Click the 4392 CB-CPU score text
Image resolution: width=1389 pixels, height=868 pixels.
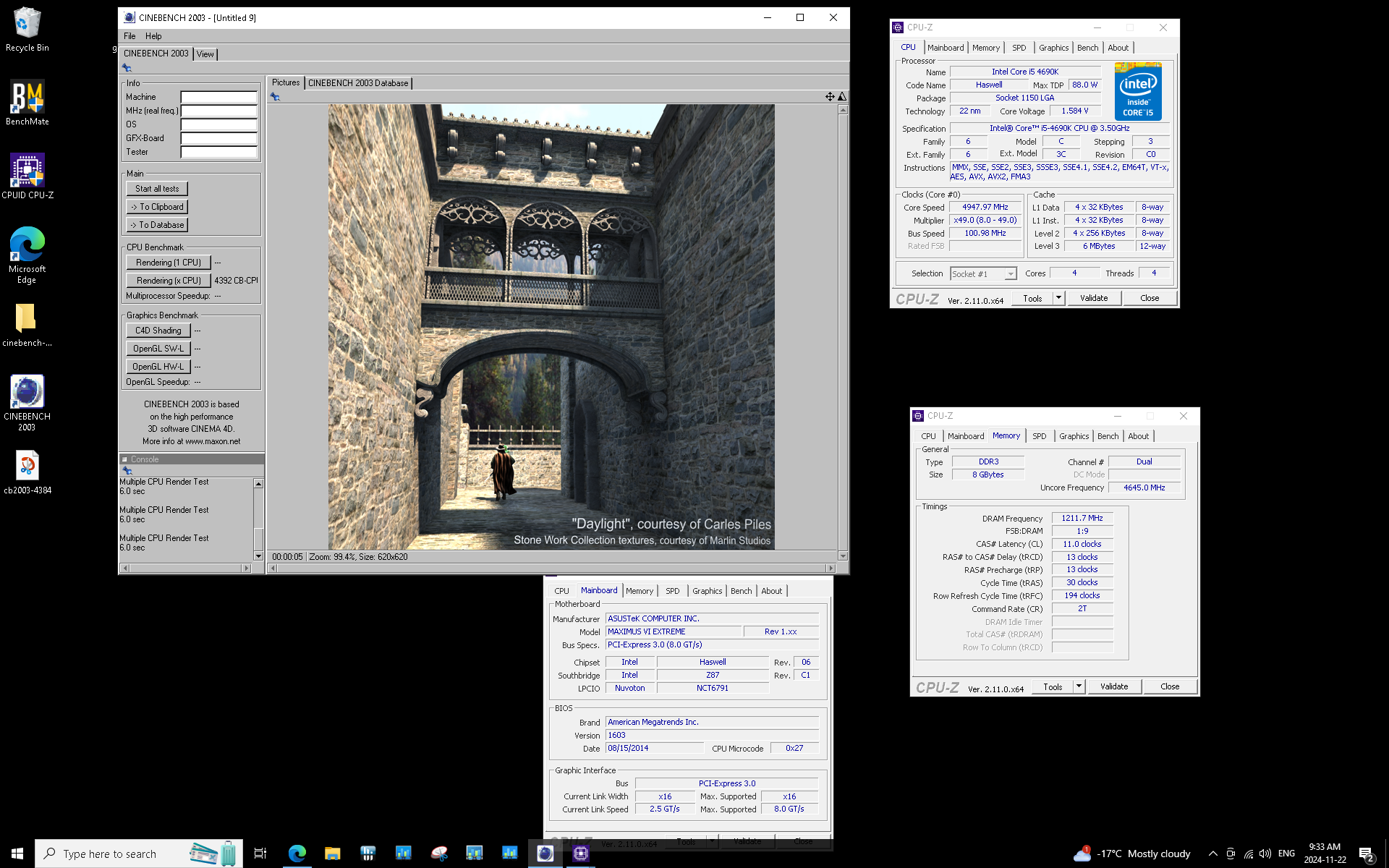(236, 281)
